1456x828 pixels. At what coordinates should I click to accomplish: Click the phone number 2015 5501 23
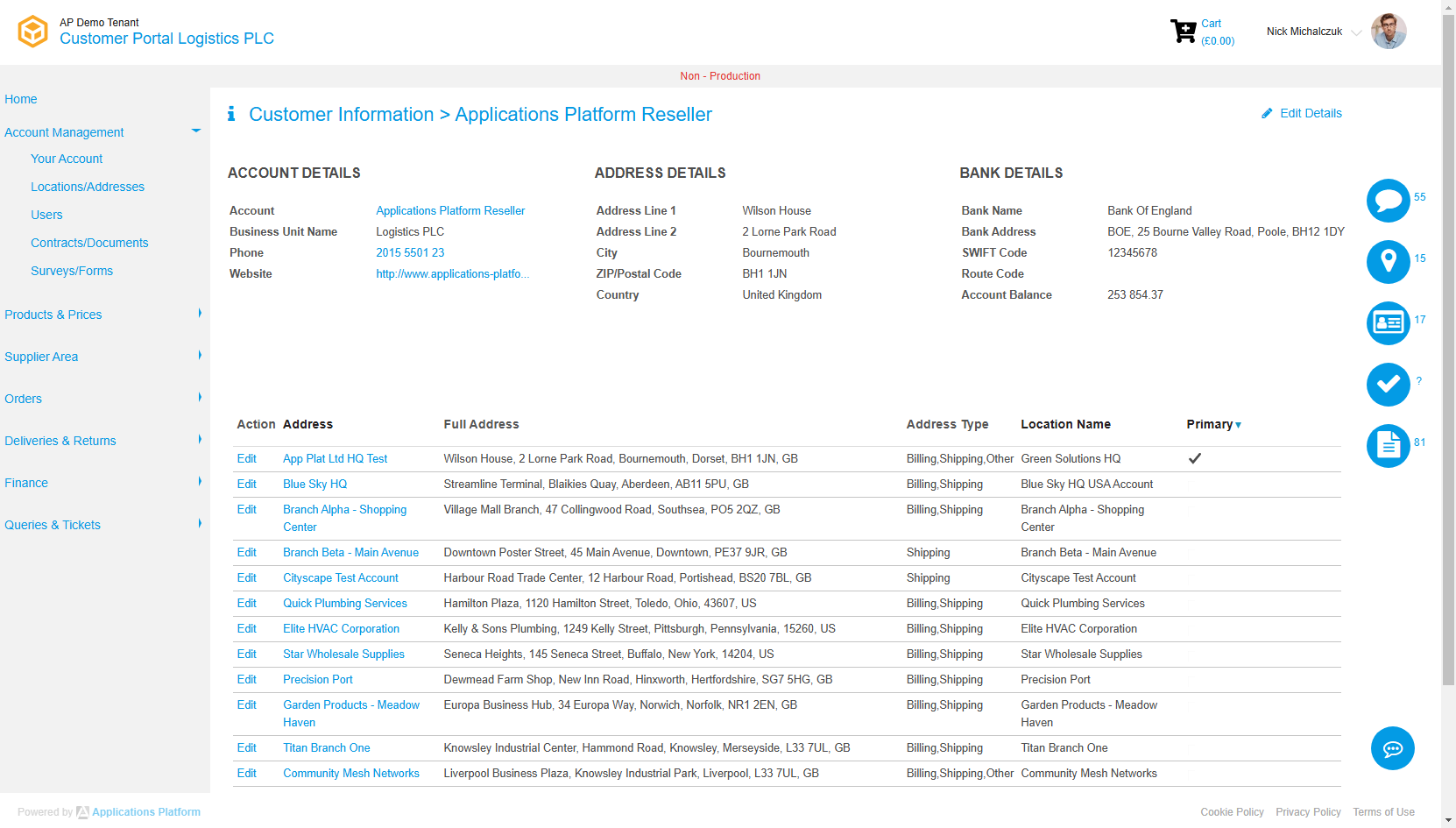coord(410,252)
